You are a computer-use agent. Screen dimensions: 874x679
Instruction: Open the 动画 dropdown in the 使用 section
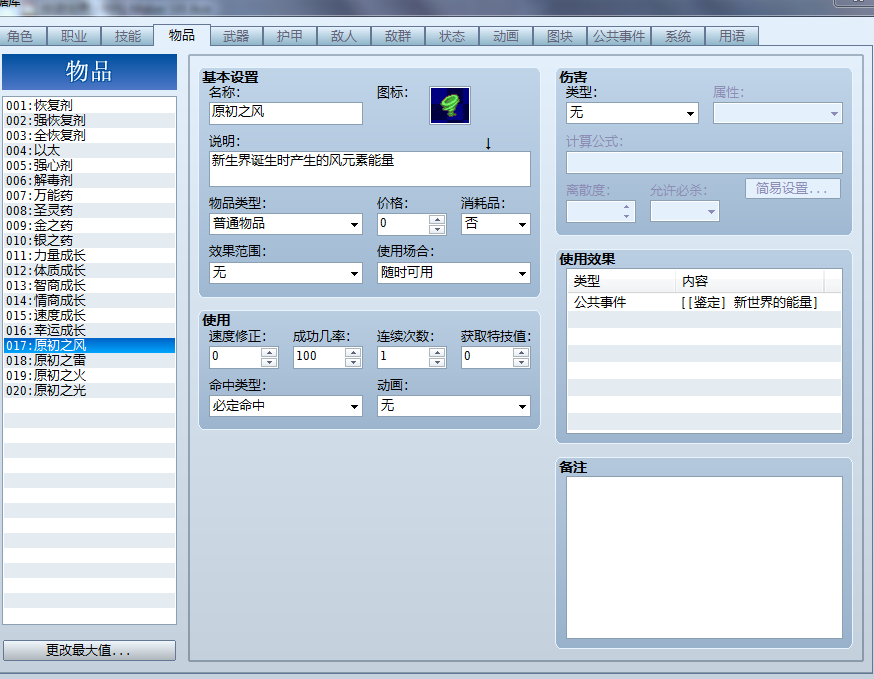454,406
